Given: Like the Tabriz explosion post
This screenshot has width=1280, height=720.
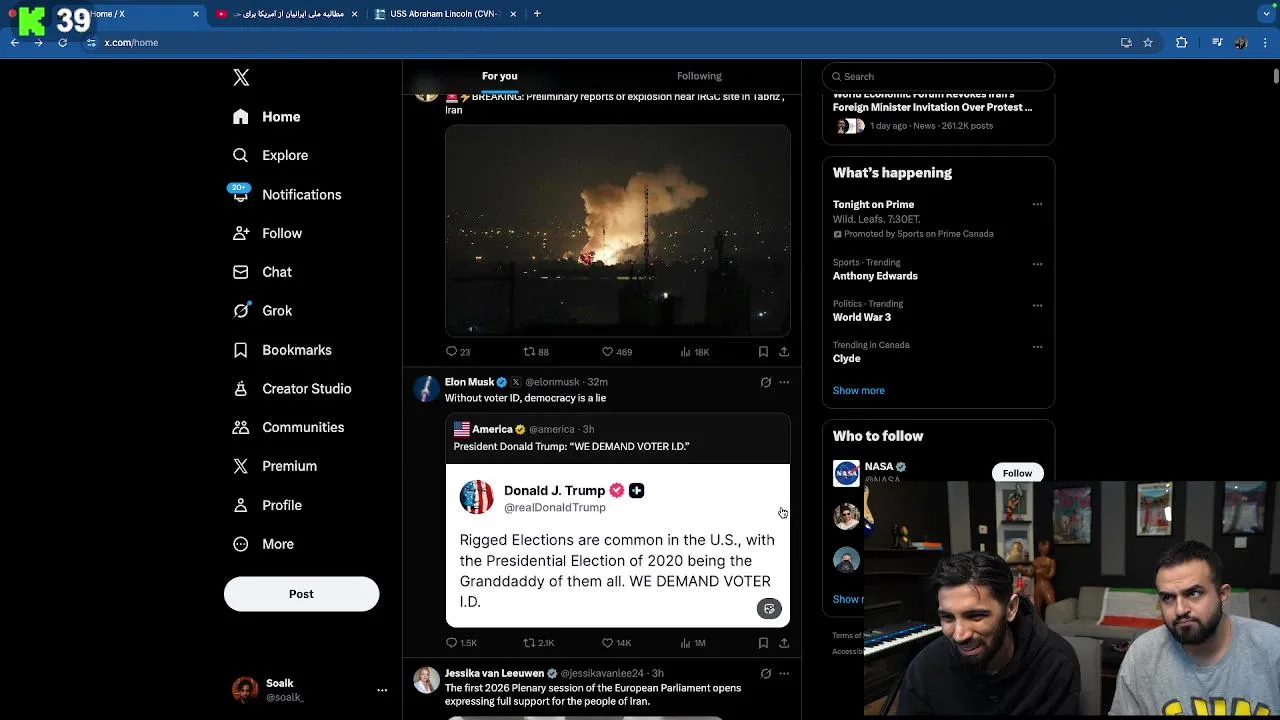Looking at the screenshot, I should (617, 352).
